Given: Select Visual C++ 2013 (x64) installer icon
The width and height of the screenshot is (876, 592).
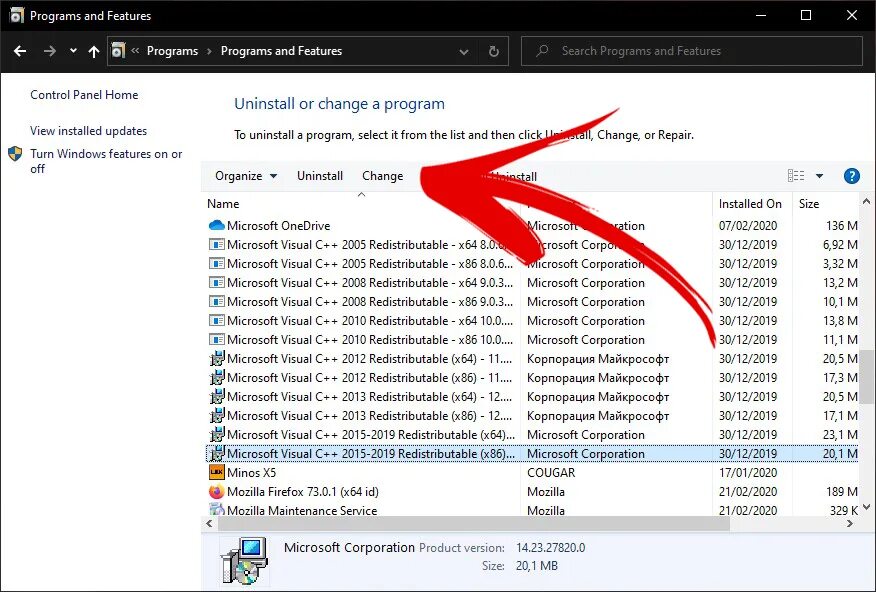Looking at the screenshot, I should click(x=217, y=397).
